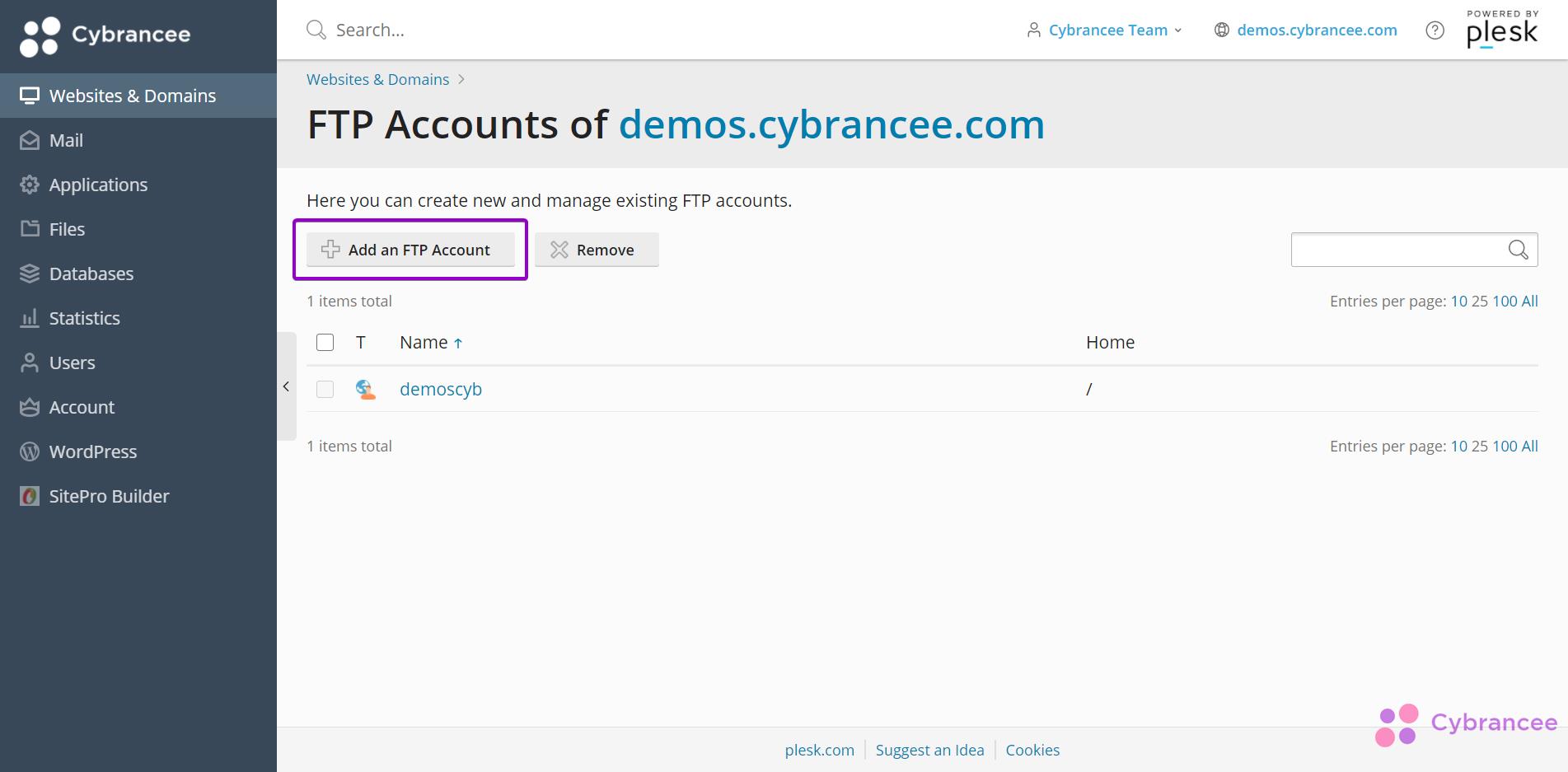Click Suggest an Idea in footer
Image resolution: width=1568 pixels, height=772 pixels.
[x=929, y=750]
